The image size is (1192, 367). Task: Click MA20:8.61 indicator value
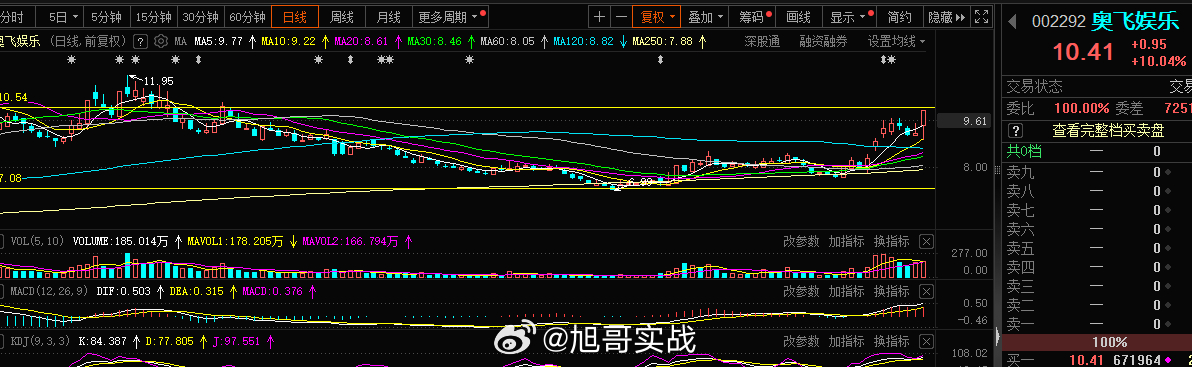[x=362, y=41]
